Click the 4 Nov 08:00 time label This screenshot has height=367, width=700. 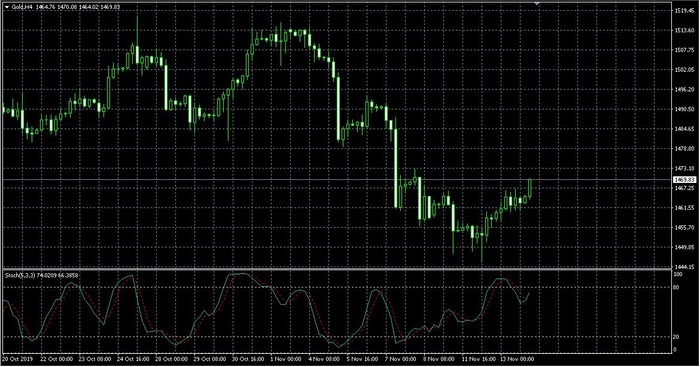[324, 359]
